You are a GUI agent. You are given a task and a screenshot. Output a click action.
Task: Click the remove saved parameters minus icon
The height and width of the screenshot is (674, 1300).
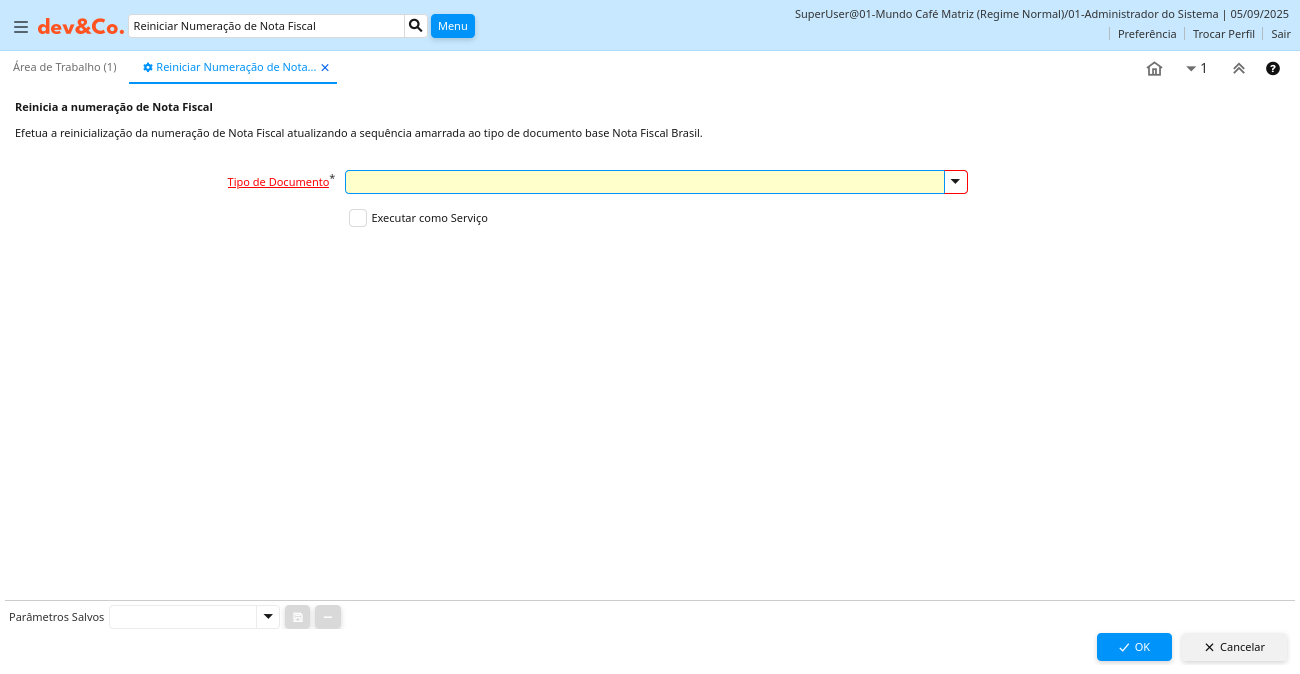pyautogui.click(x=328, y=617)
